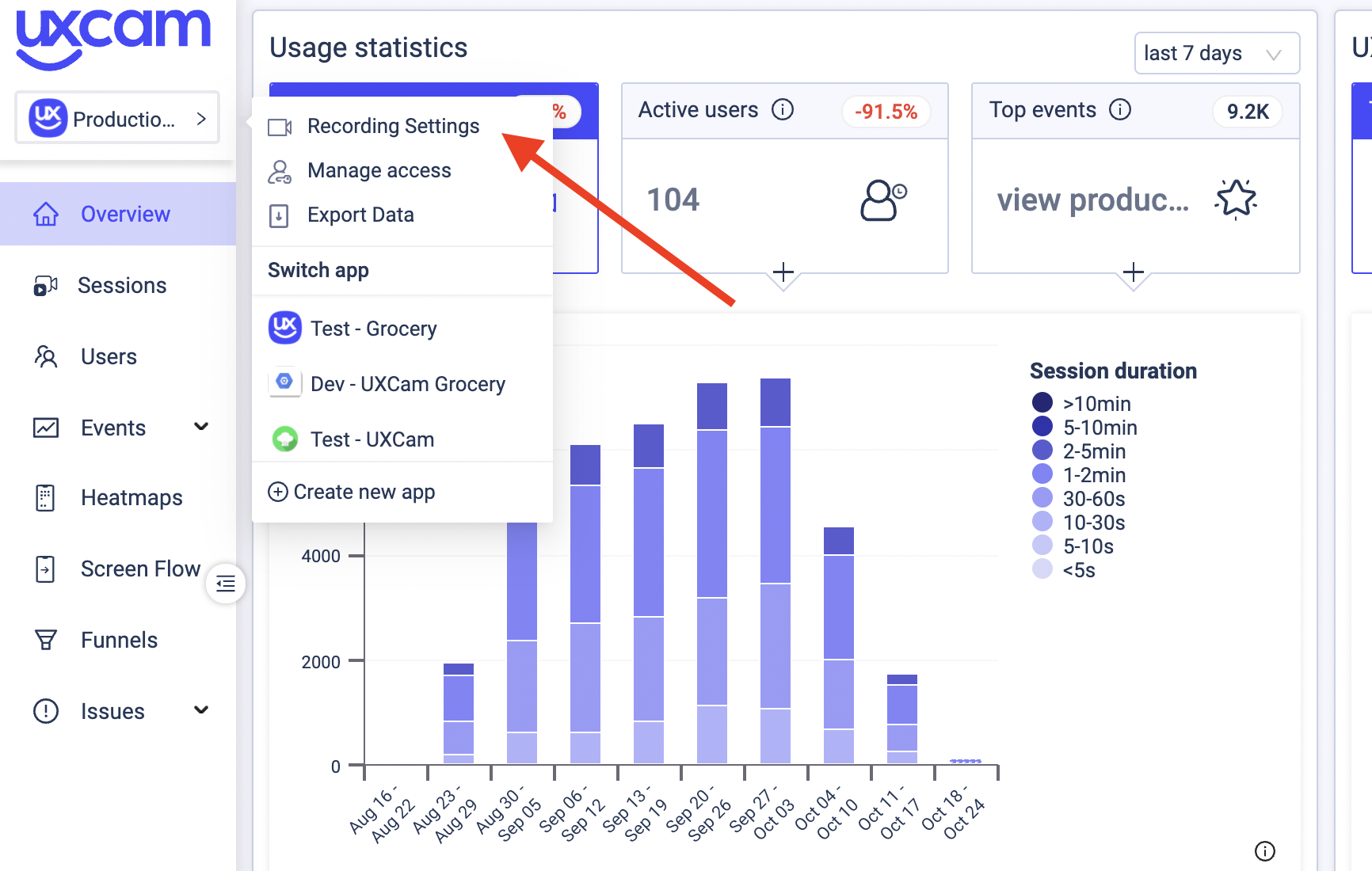Viewport: 1372px width, 871px height.
Task: Click the Sep 27 - Oct 03 bar
Action: (776, 571)
